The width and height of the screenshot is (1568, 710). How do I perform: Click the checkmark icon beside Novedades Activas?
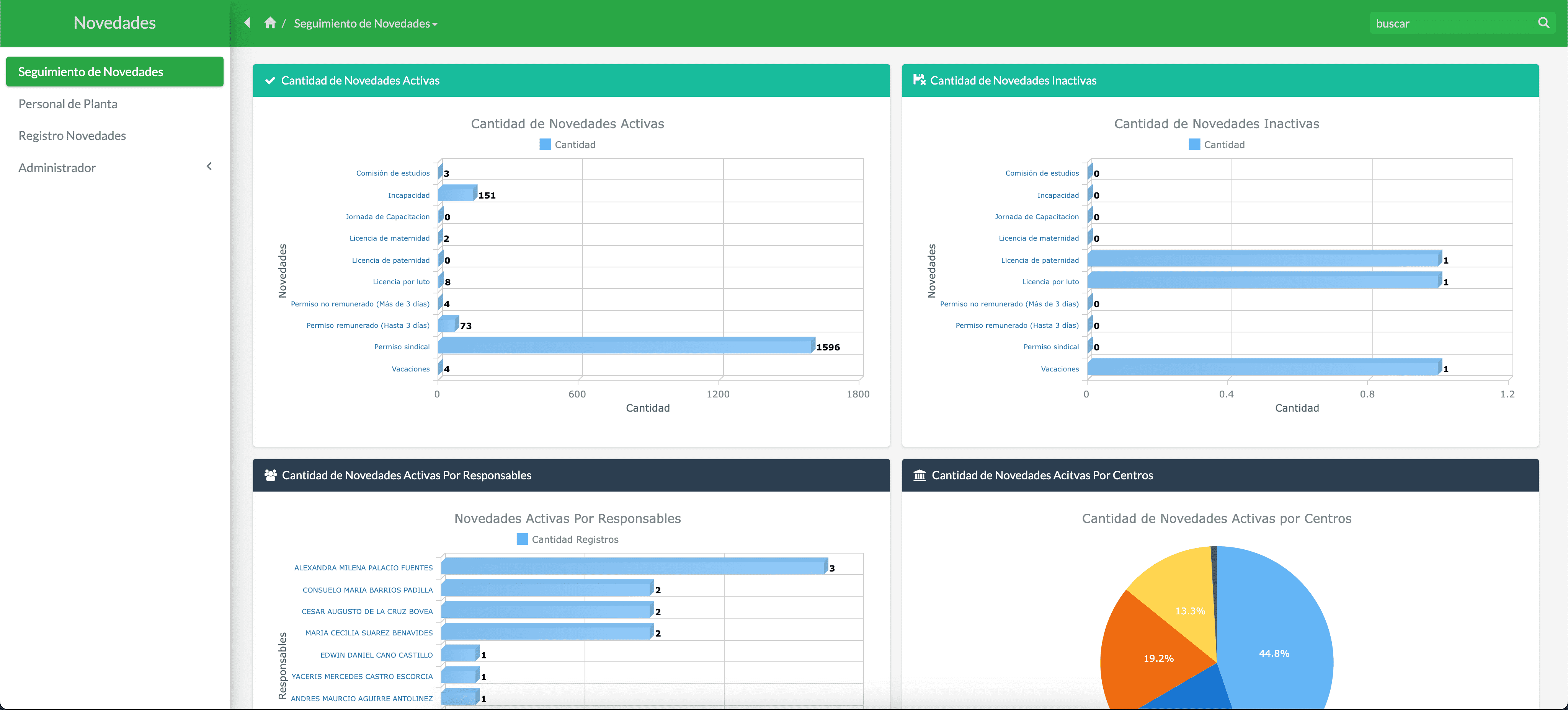270,81
